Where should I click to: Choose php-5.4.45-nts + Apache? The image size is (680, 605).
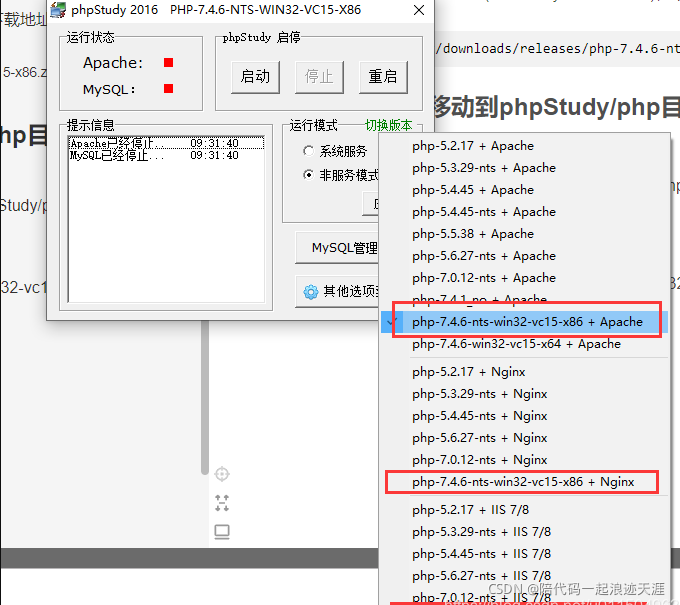(525, 212)
